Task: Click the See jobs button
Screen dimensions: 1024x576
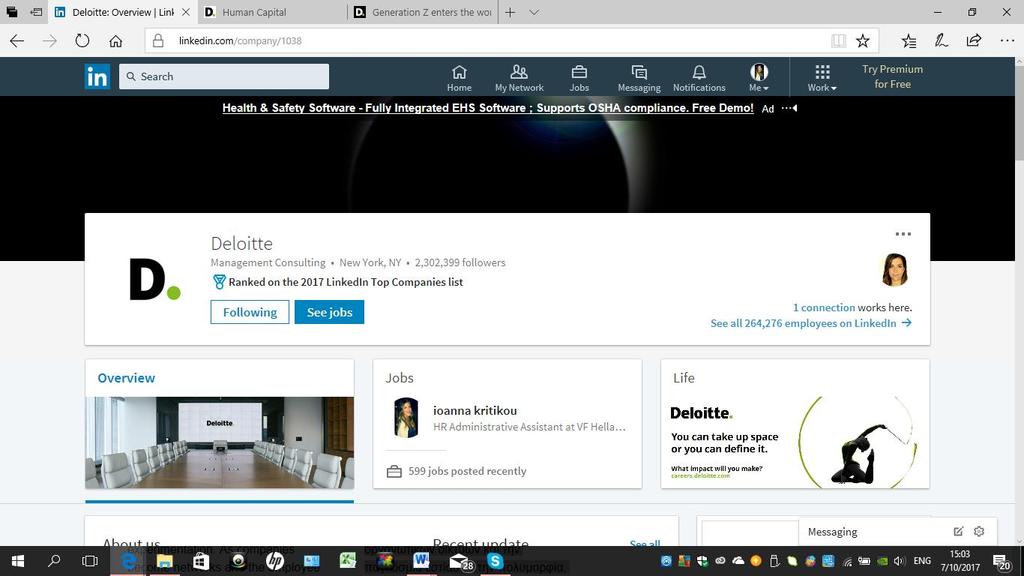Action: pos(329,312)
